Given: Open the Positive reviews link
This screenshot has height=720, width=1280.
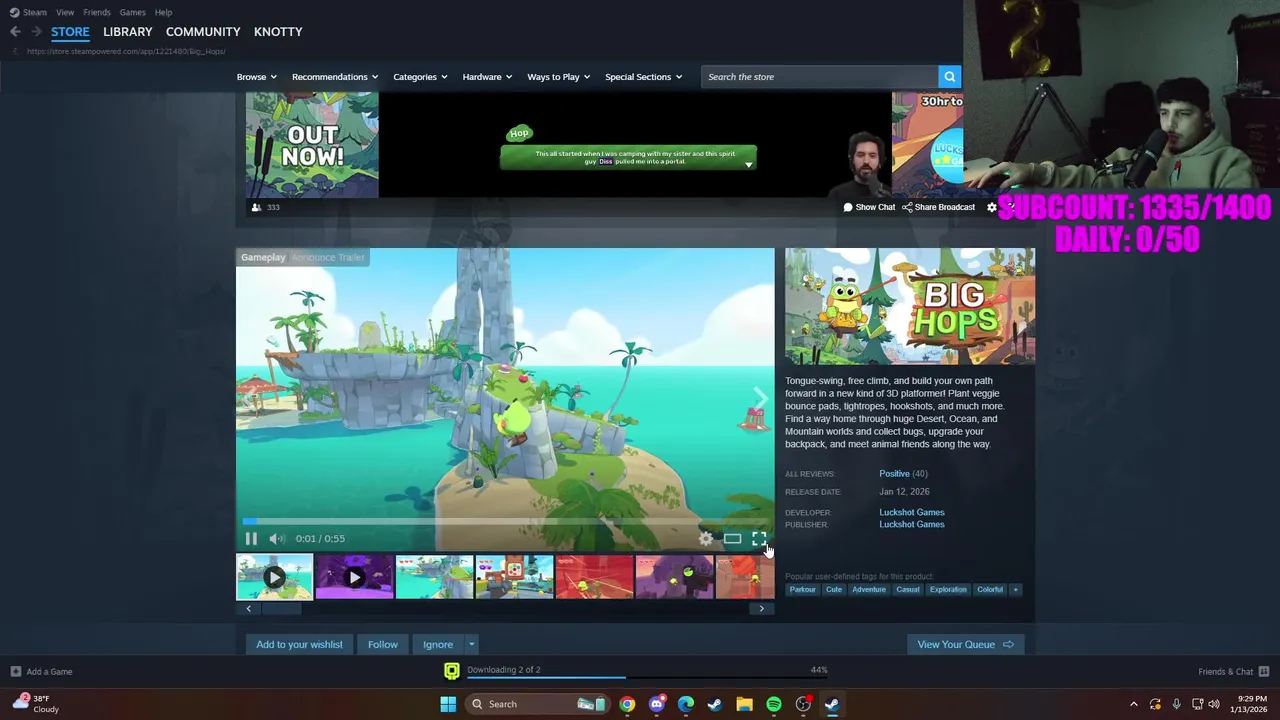Looking at the screenshot, I should coord(894,474).
